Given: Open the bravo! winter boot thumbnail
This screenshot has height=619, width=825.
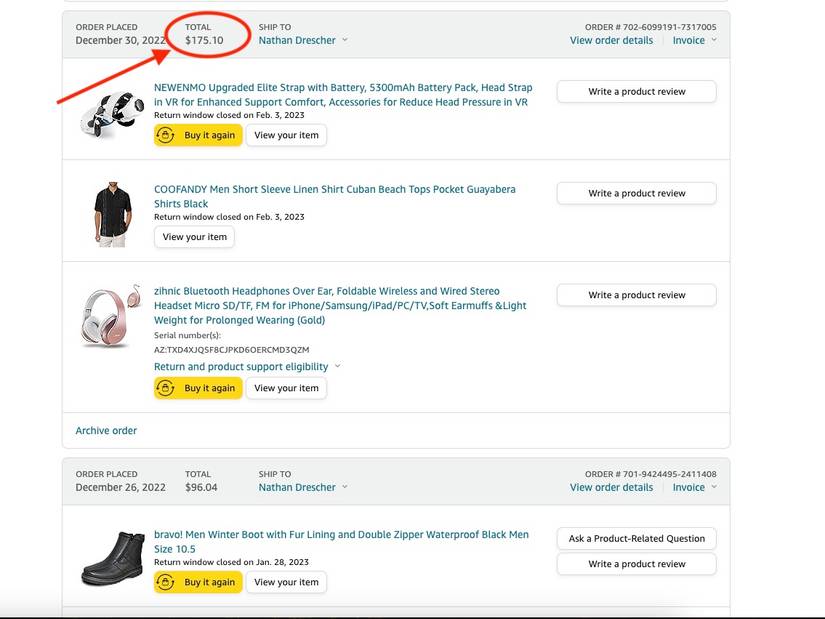Looking at the screenshot, I should [110, 555].
